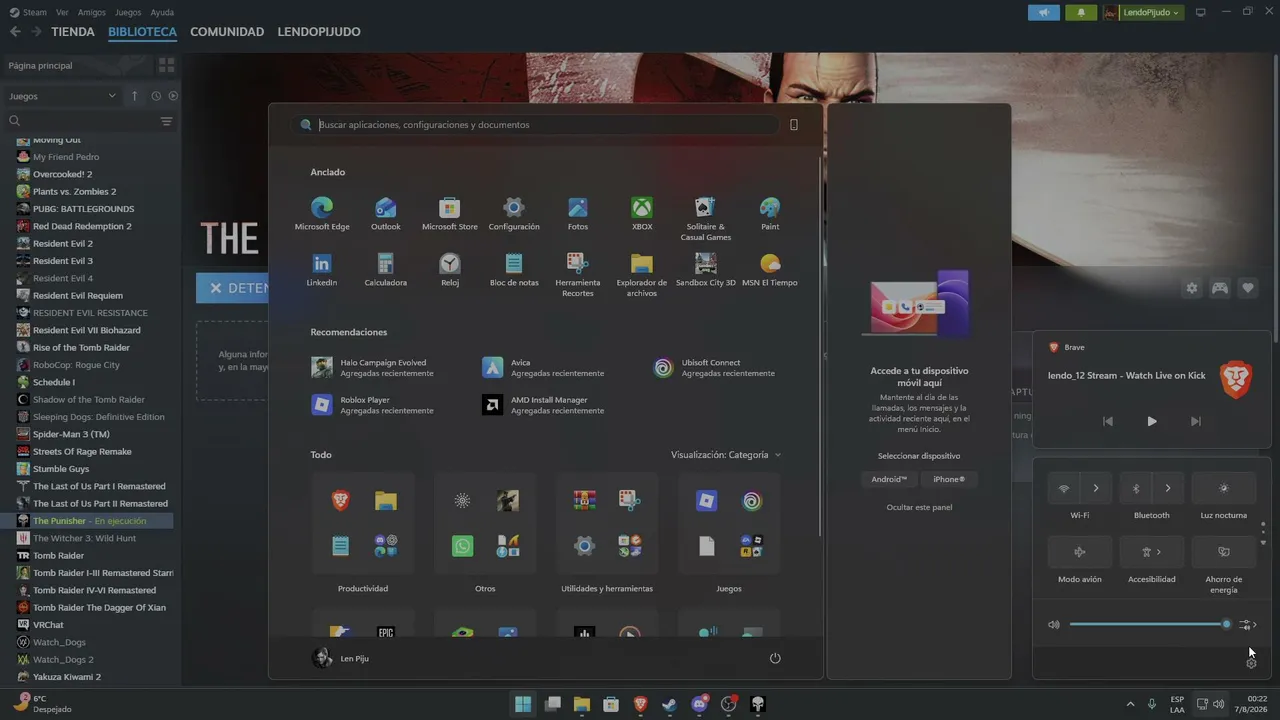1280x720 pixels.
Task: Open Configuración in the pinned apps
Action: click(x=514, y=214)
